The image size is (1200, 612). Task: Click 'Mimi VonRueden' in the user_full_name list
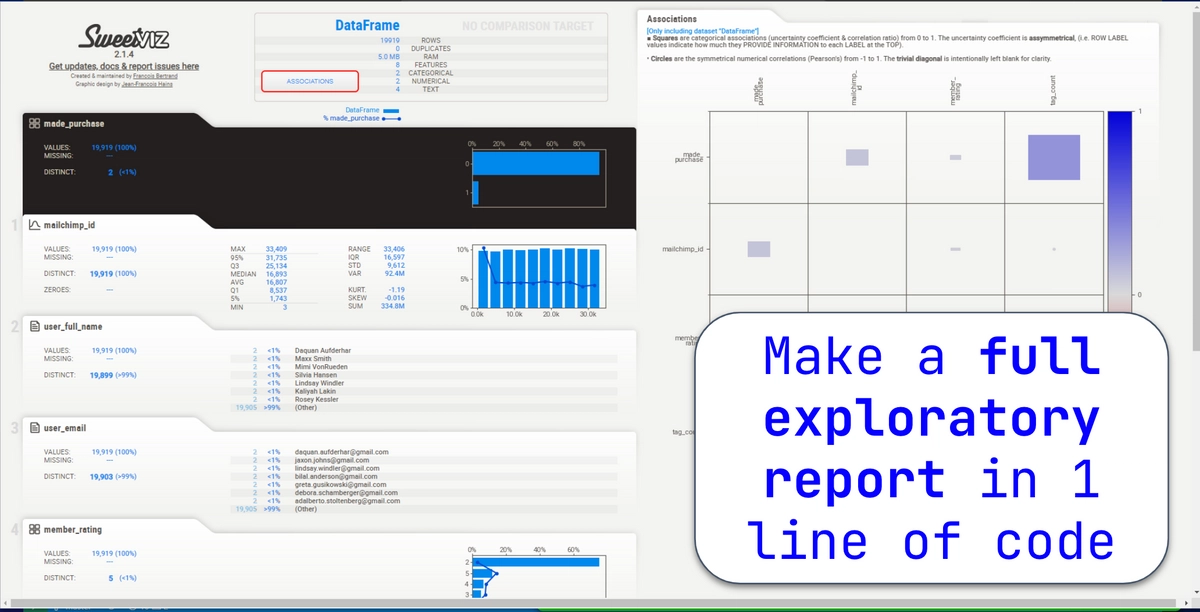[x=321, y=367]
